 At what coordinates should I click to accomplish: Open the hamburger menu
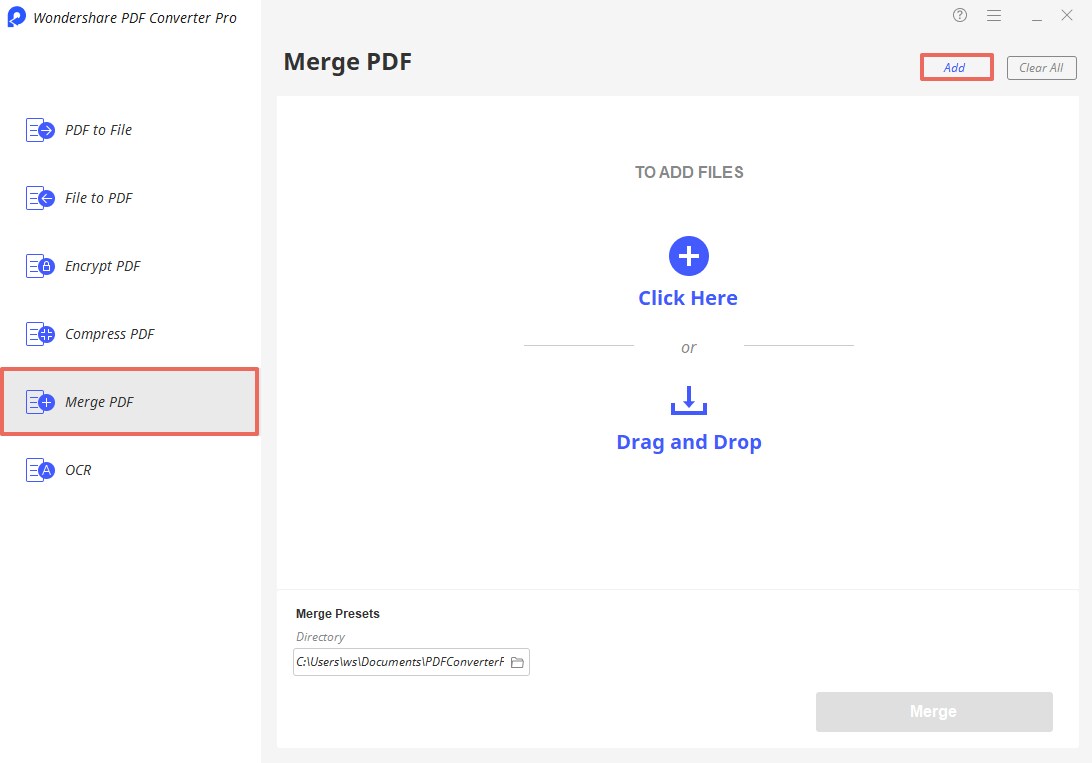(994, 15)
